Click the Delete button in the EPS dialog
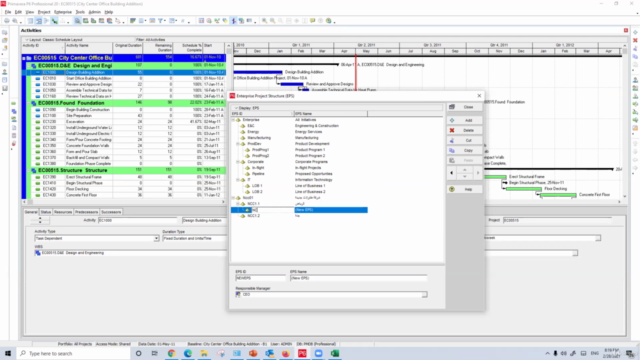 point(464,131)
